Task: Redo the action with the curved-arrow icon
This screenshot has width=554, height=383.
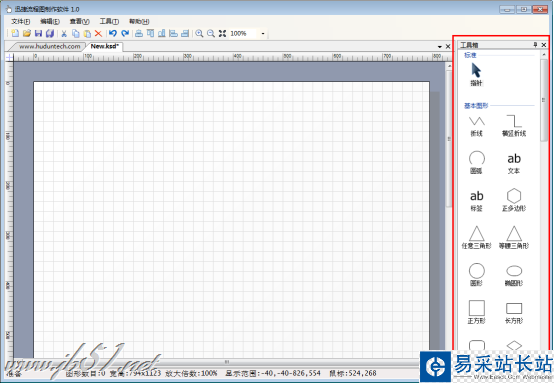Action: pyautogui.click(x=125, y=33)
